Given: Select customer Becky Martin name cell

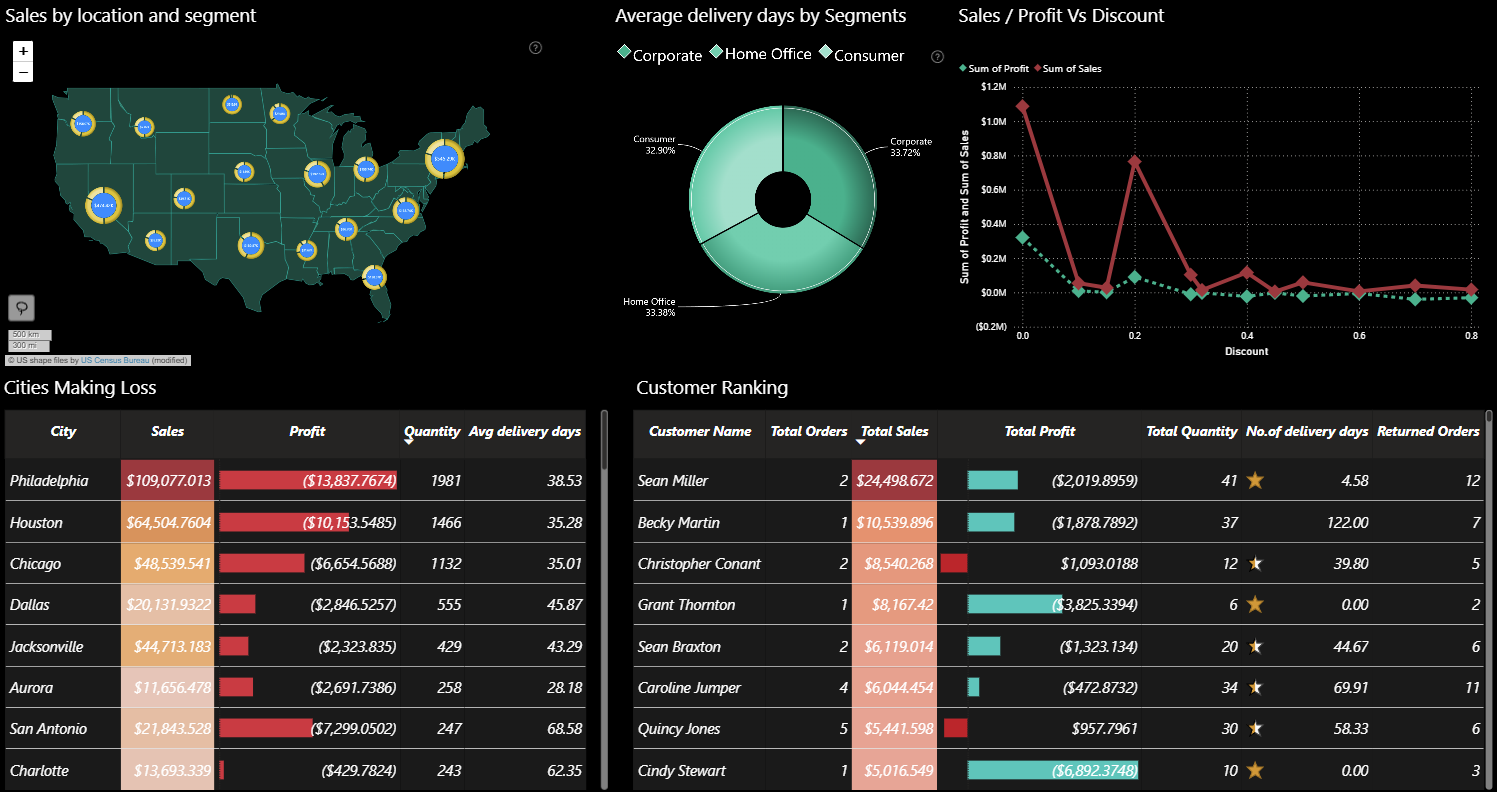Looking at the screenshot, I should tap(700, 523).
